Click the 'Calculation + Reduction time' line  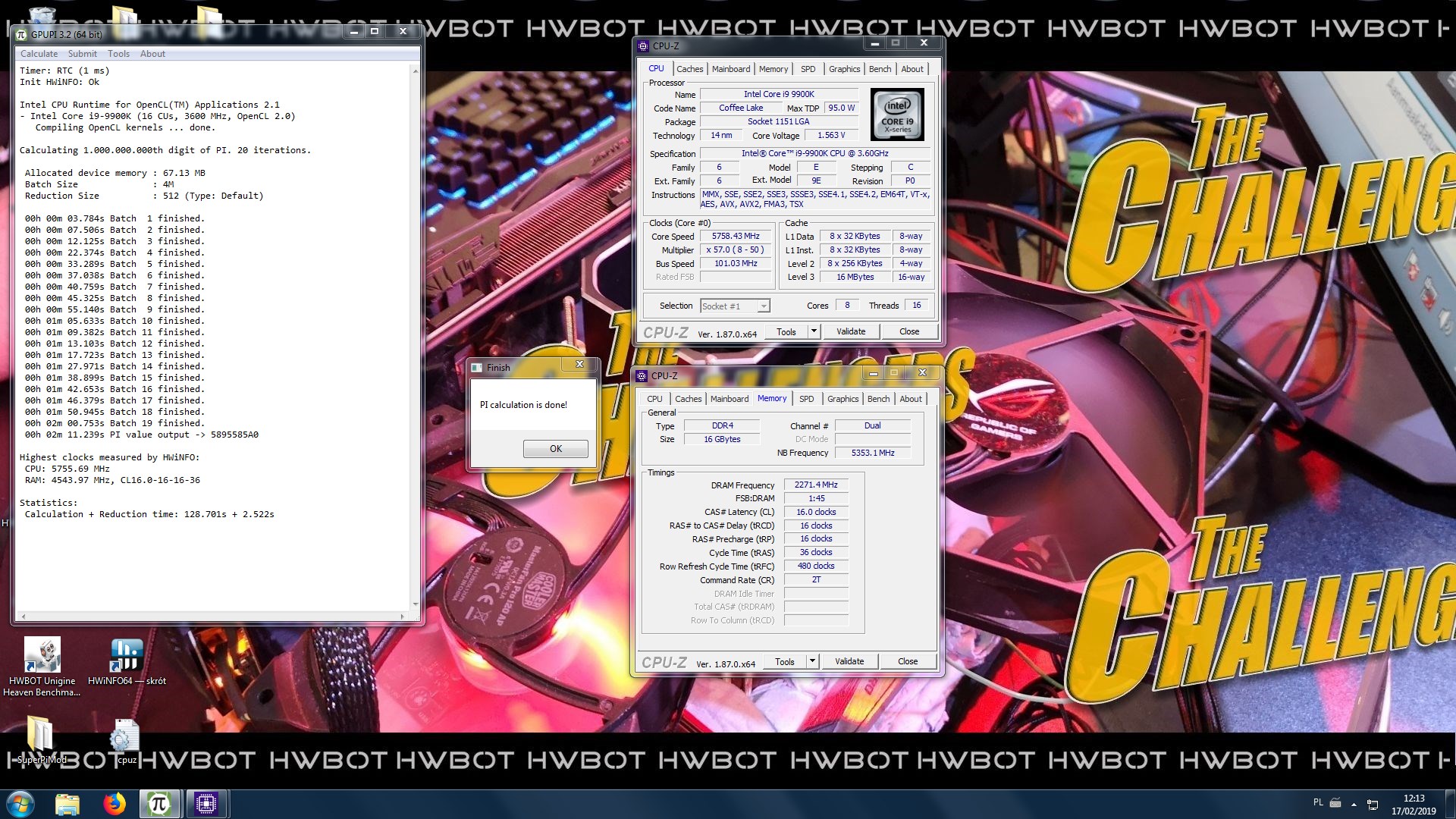pyautogui.click(x=149, y=514)
